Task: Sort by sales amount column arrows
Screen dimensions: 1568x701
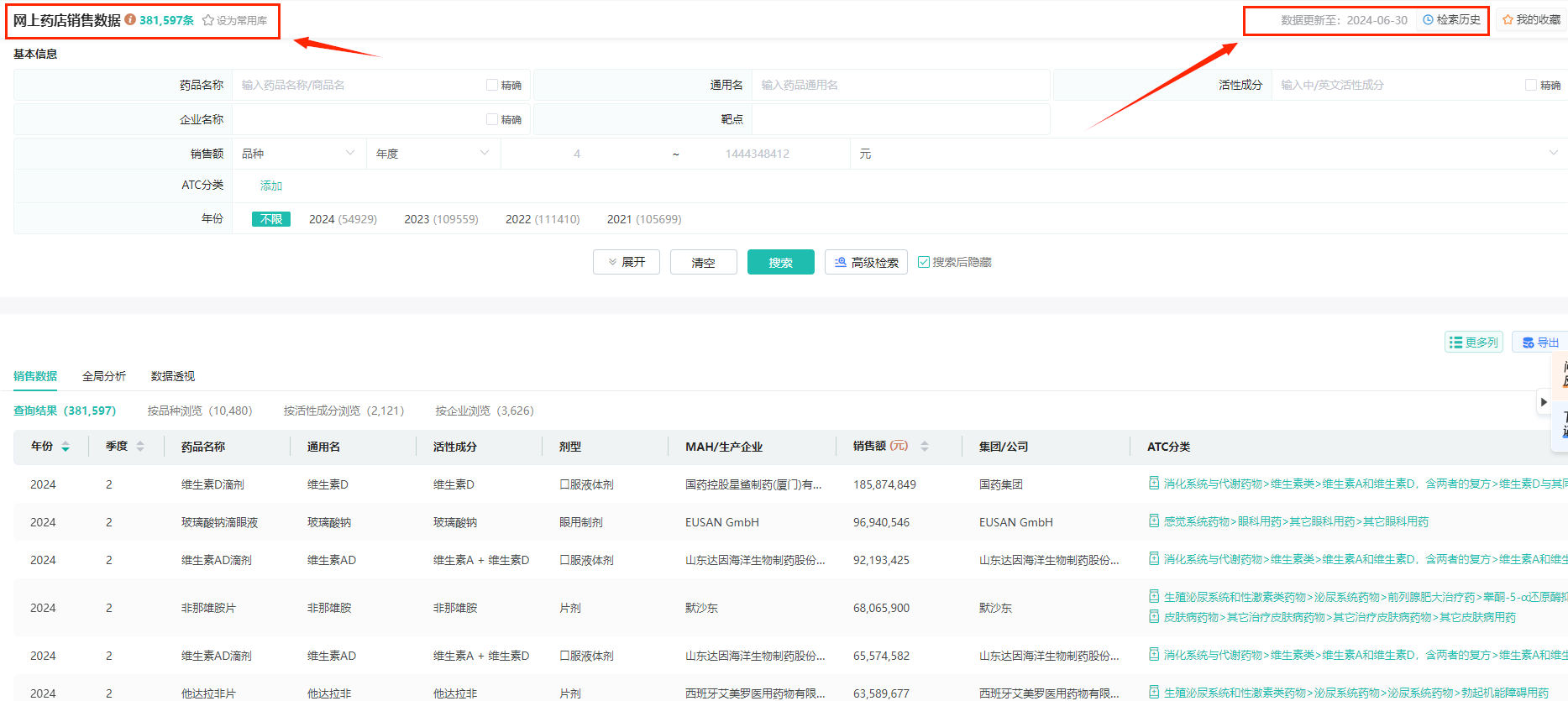Action: click(x=925, y=447)
